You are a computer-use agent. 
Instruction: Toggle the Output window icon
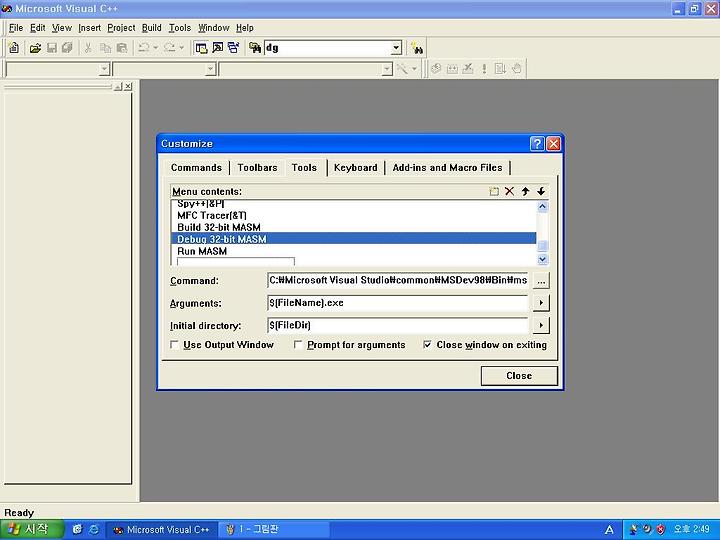click(217, 48)
